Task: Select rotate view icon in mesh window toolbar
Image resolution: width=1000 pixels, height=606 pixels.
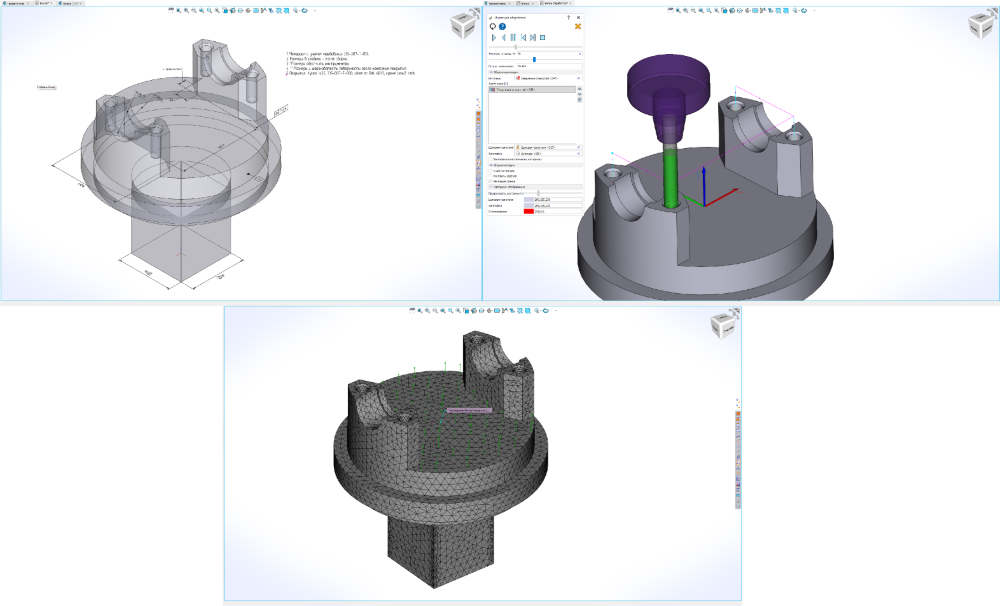Action: 543,311
